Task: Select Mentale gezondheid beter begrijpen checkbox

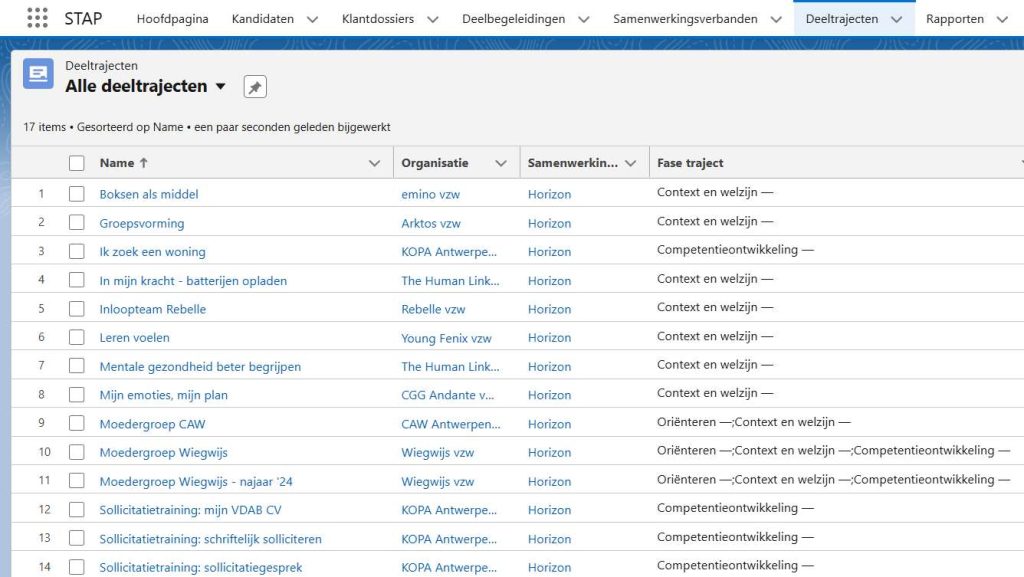Action: click(76, 366)
